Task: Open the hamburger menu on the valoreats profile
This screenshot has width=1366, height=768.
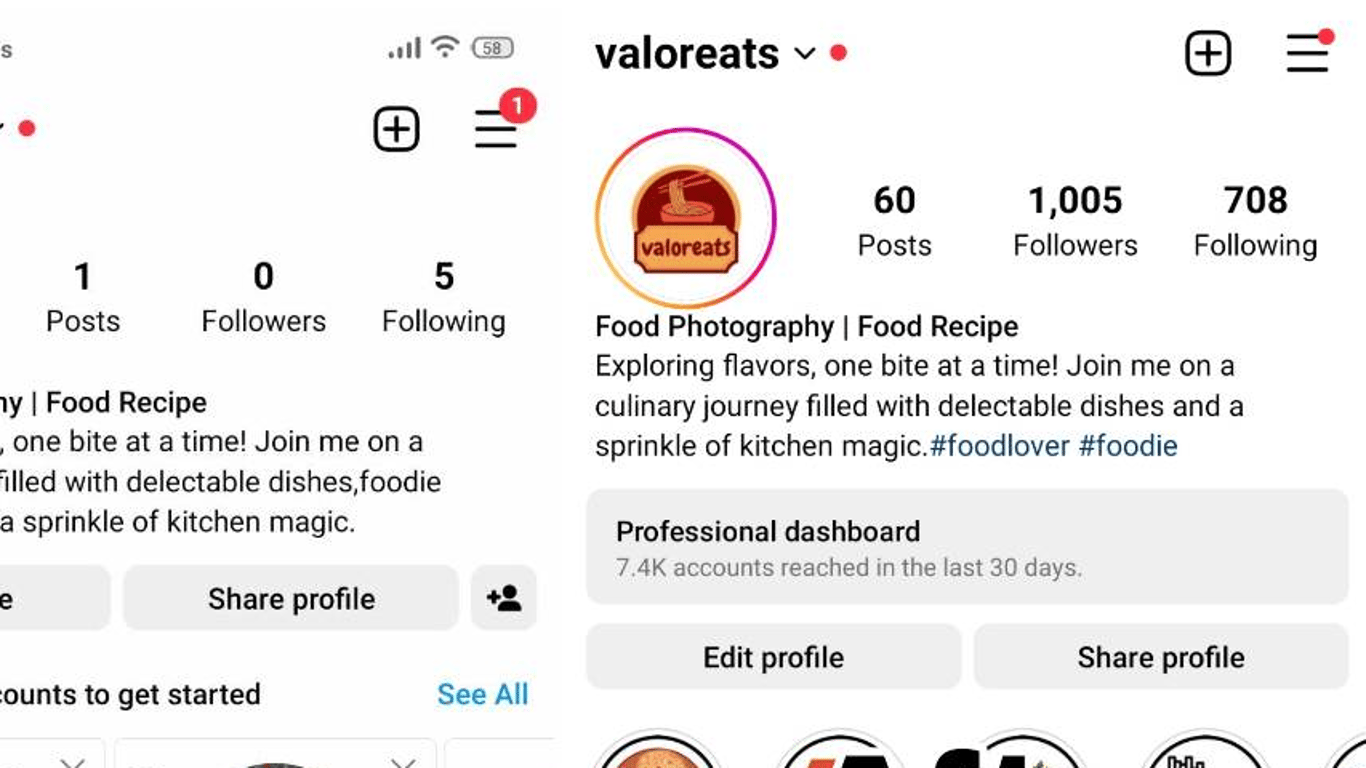Action: (1308, 52)
